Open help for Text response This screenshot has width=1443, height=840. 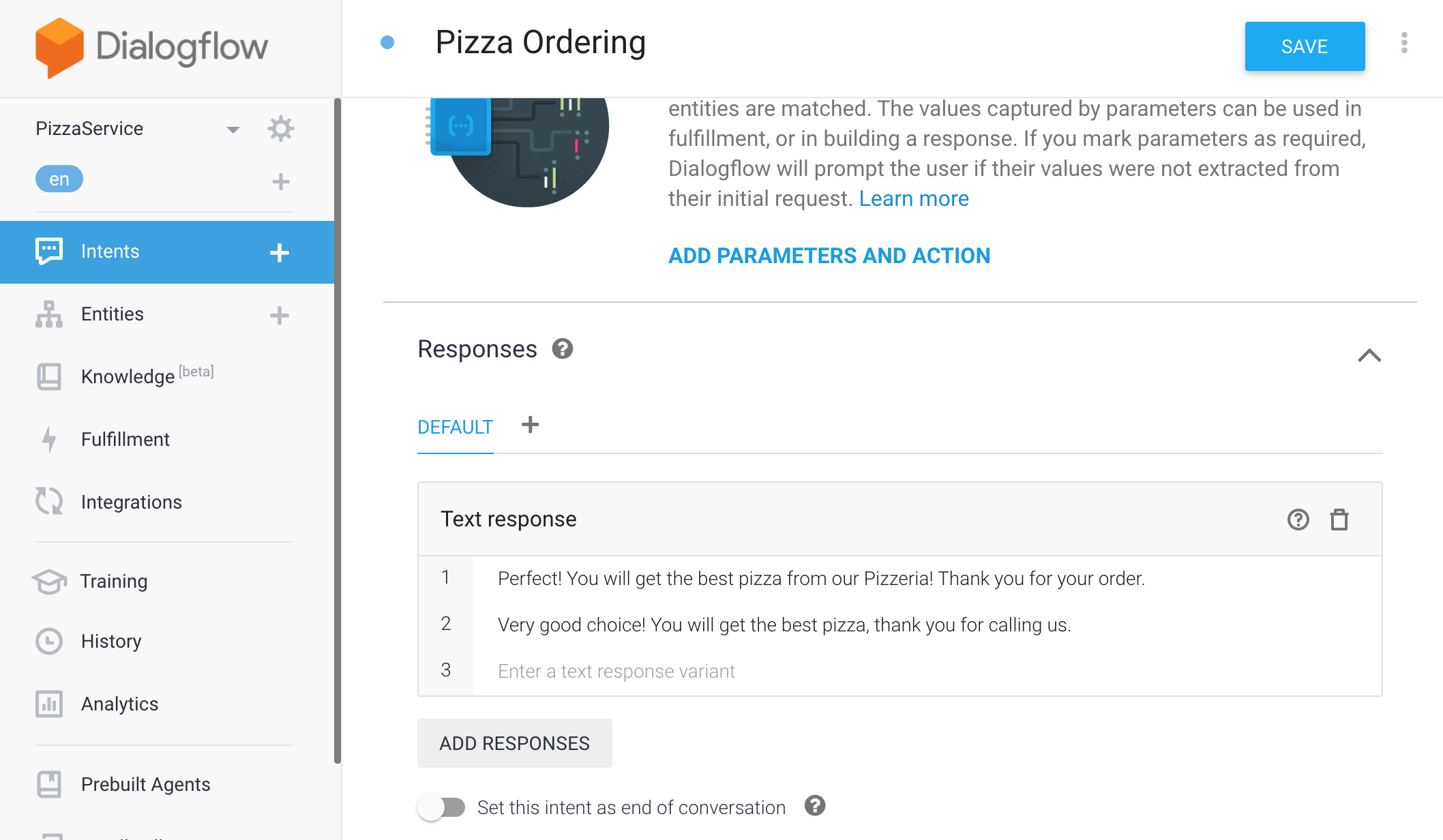coord(1298,520)
